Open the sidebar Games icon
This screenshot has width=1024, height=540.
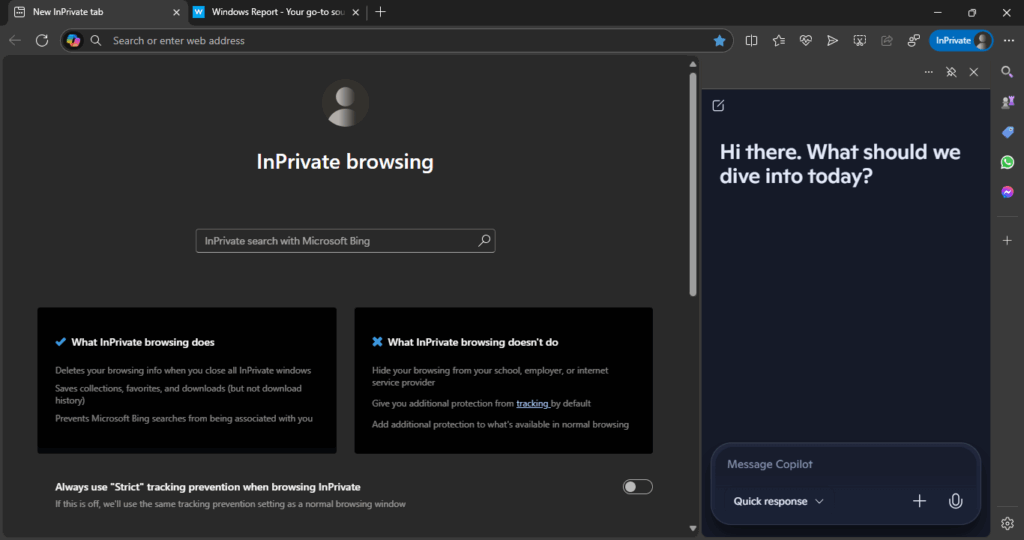tap(1007, 102)
